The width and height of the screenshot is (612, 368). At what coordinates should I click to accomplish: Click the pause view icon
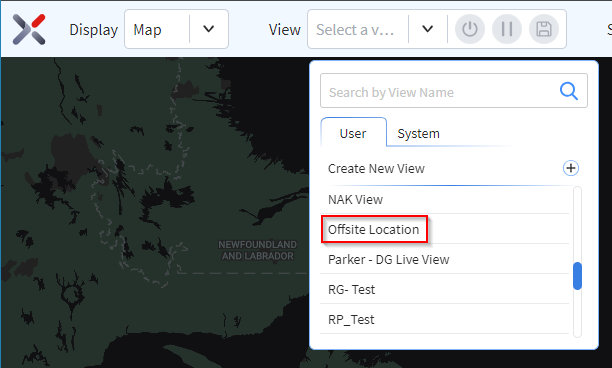coord(507,29)
